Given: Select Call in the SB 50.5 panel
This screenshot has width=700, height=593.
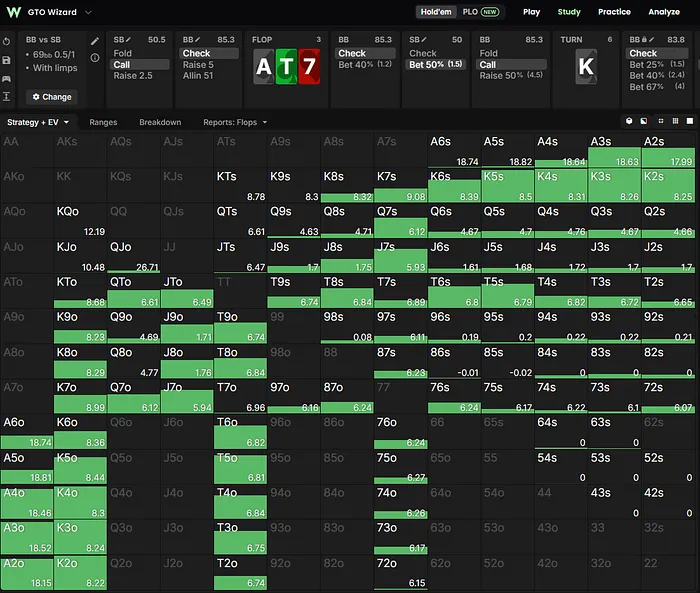Looking at the screenshot, I should [x=140, y=65].
